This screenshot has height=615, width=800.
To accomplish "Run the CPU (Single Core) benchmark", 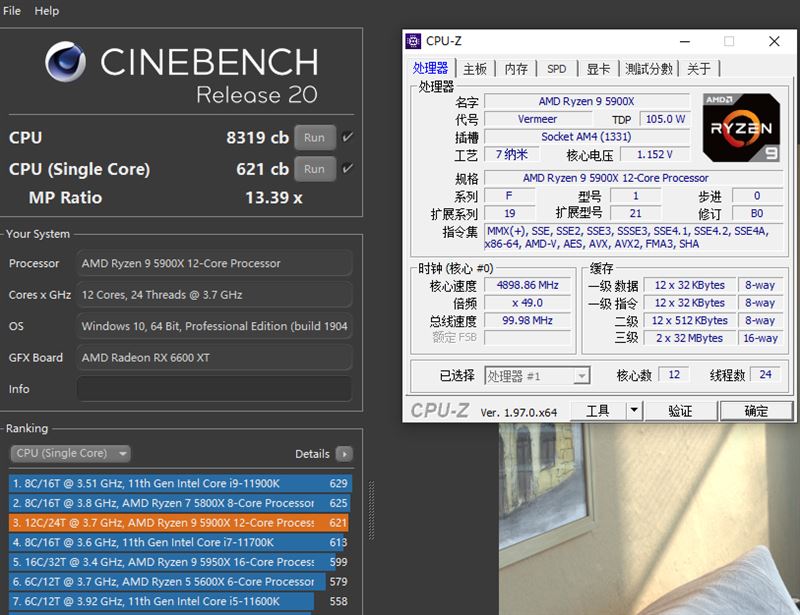I will tap(315, 169).
